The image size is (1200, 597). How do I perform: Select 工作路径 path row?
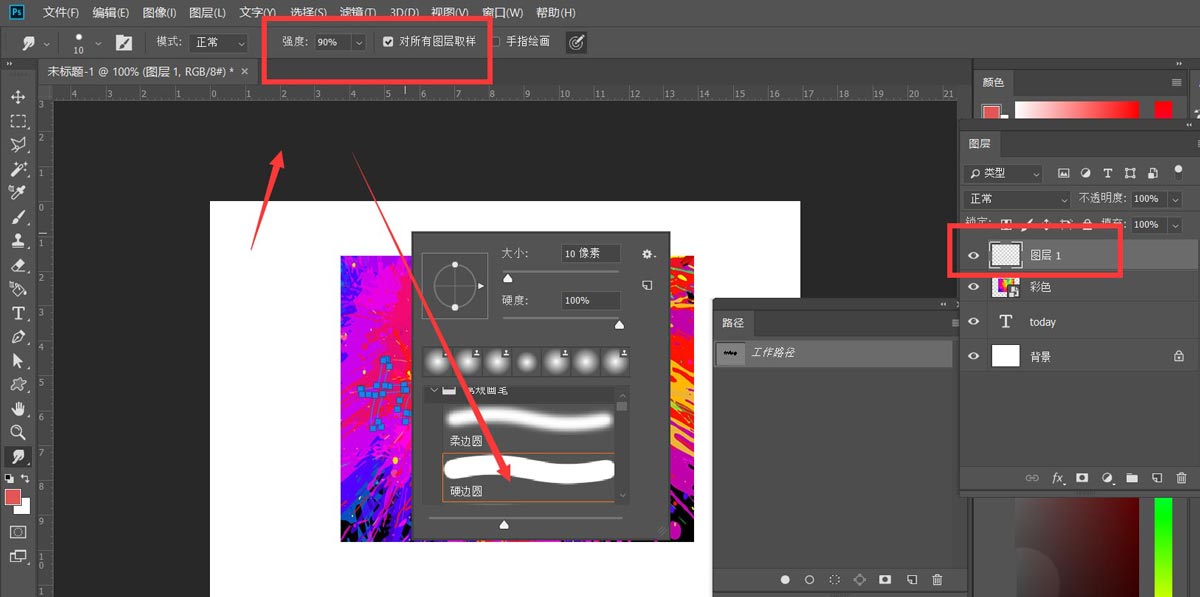(834, 353)
